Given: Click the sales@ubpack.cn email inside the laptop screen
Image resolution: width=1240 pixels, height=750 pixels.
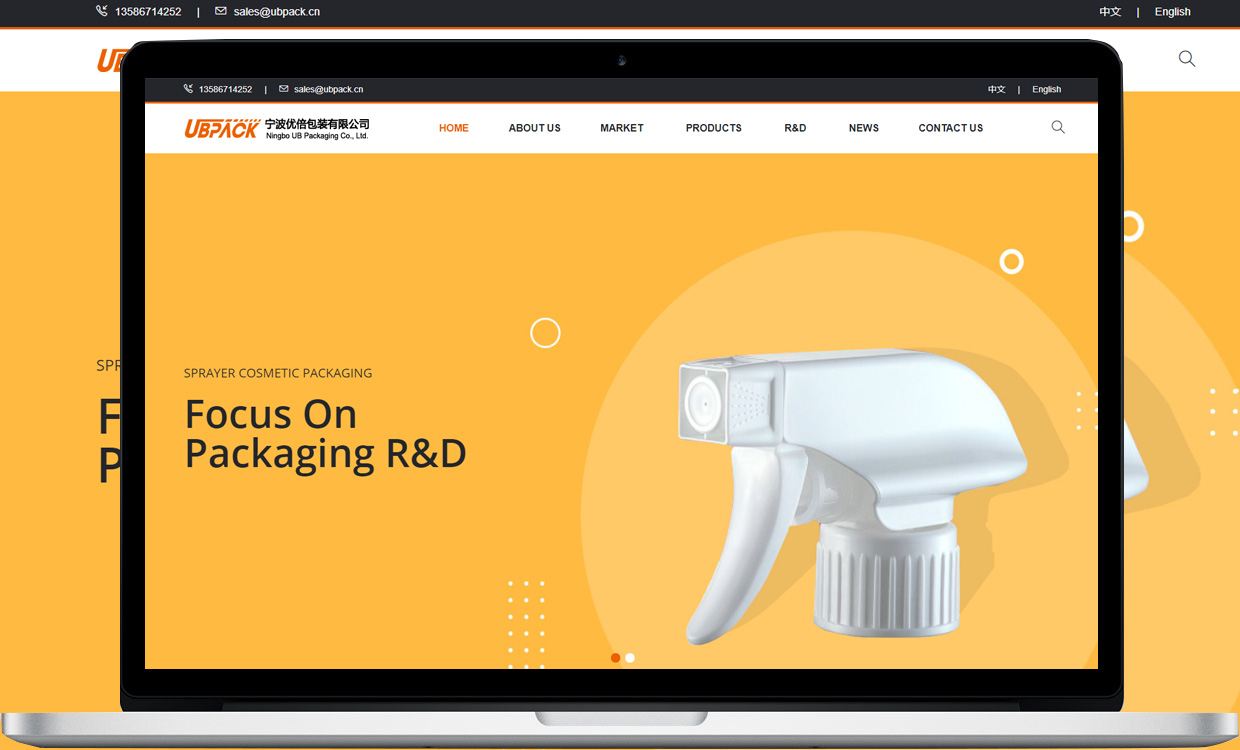Looking at the screenshot, I should [328, 89].
